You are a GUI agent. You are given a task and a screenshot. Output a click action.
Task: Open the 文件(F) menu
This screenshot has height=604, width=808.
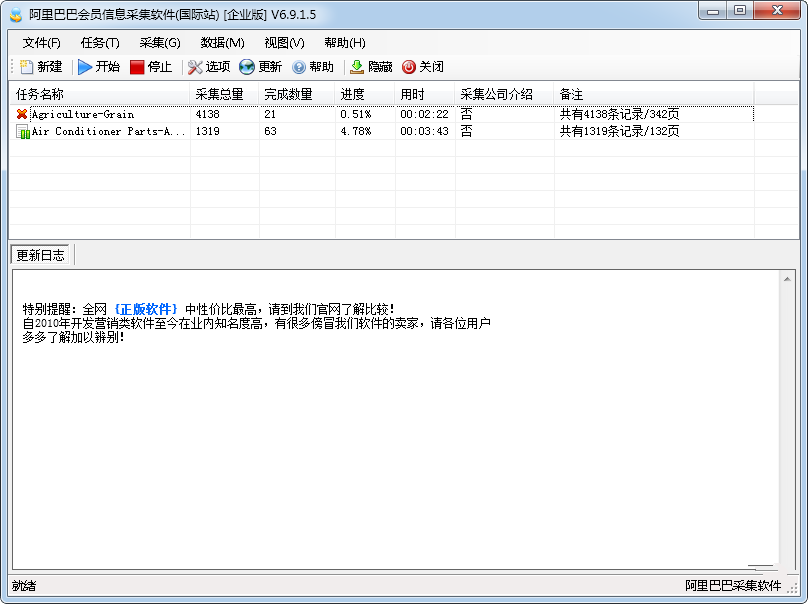(41, 43)
